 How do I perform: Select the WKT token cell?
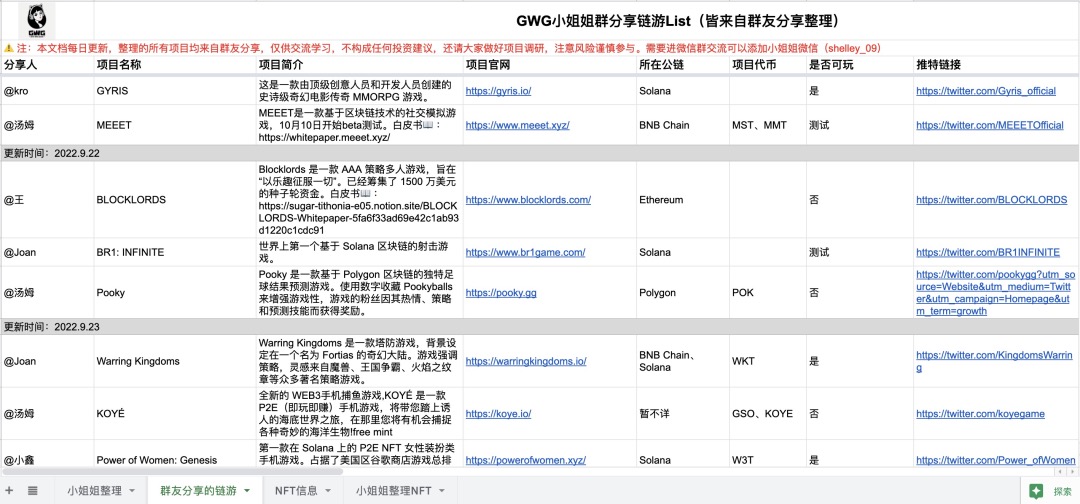point(767,361)
